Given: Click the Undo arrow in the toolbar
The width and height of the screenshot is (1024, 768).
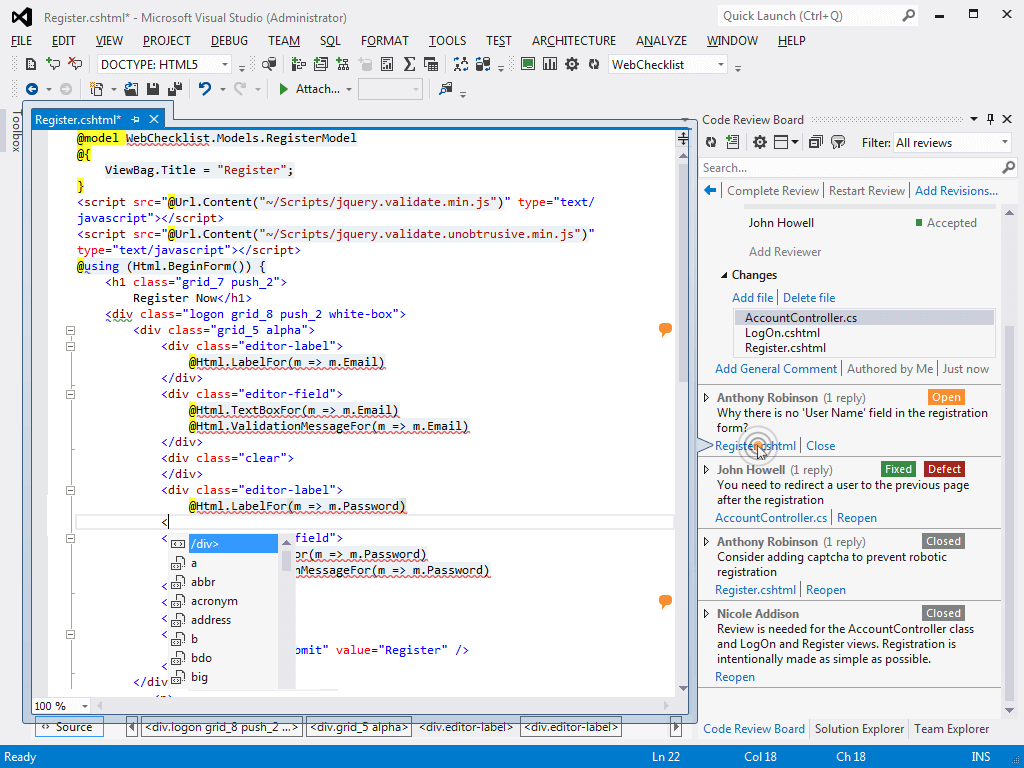Looking at the screenshot, I should click(205, 89).
